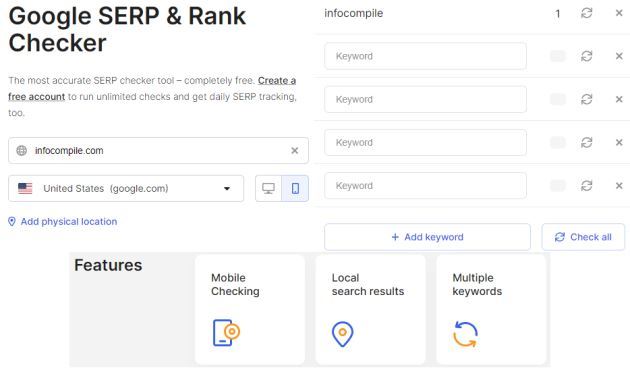Focus the fourth empty Keyword input

click(x=425, y=186)
